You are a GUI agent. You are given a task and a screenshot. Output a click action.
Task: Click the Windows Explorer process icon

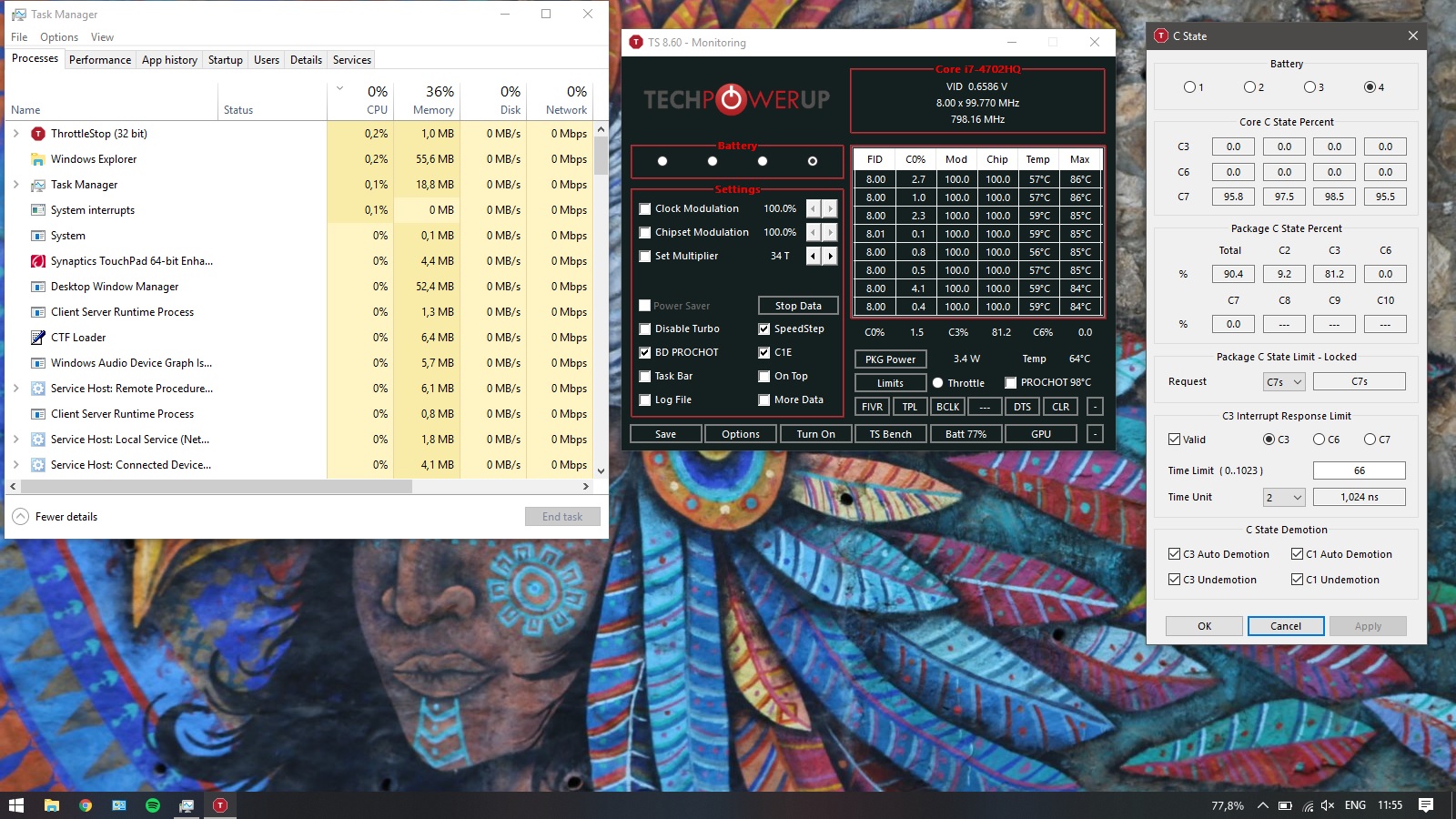[38, 159]
